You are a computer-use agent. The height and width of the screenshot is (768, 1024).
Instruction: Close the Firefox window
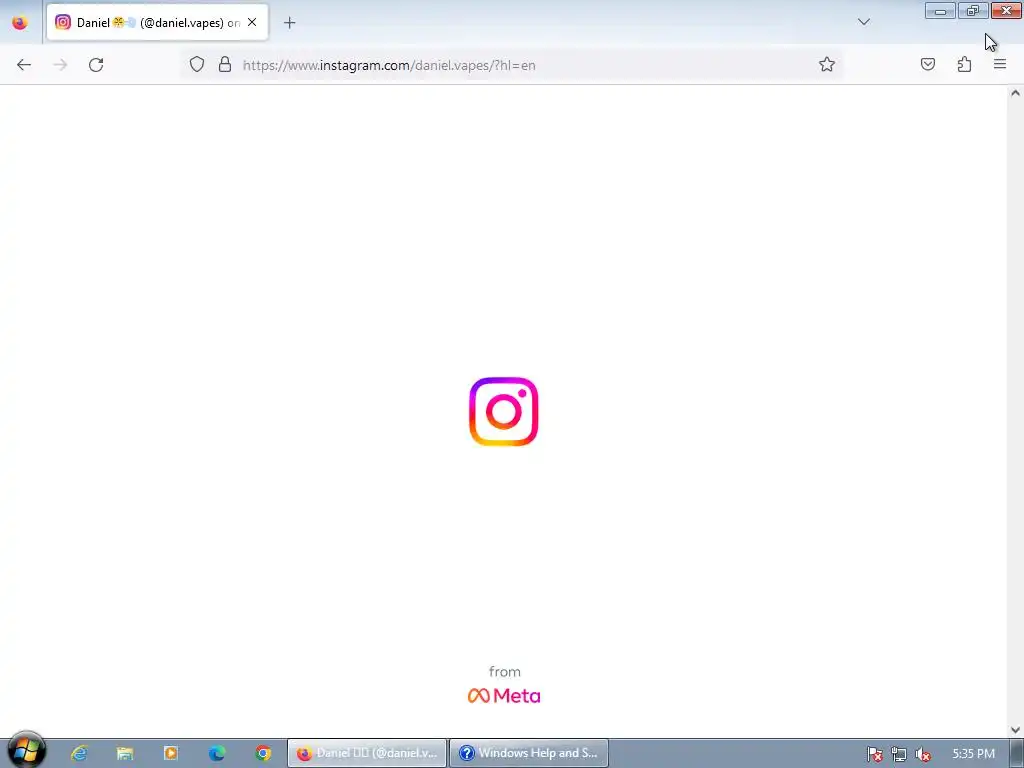(x=1006, y=10)
